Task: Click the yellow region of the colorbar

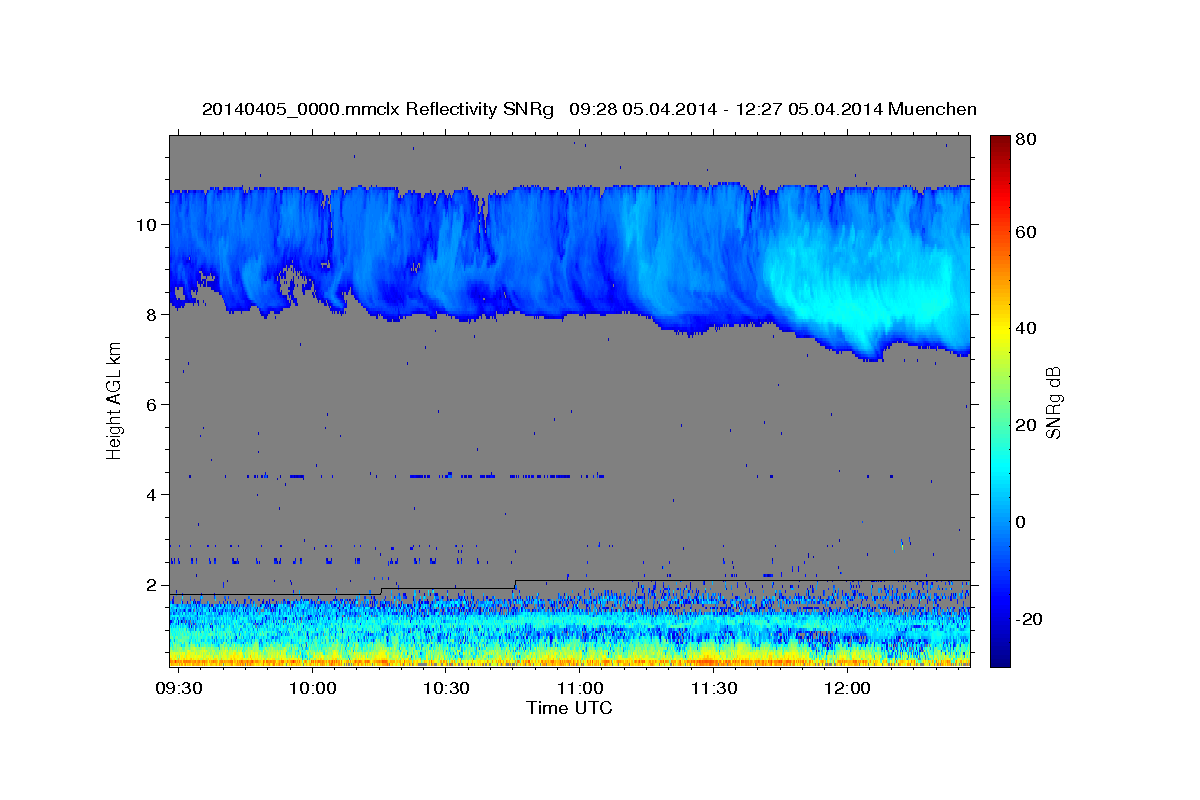Action: (999, 328)
